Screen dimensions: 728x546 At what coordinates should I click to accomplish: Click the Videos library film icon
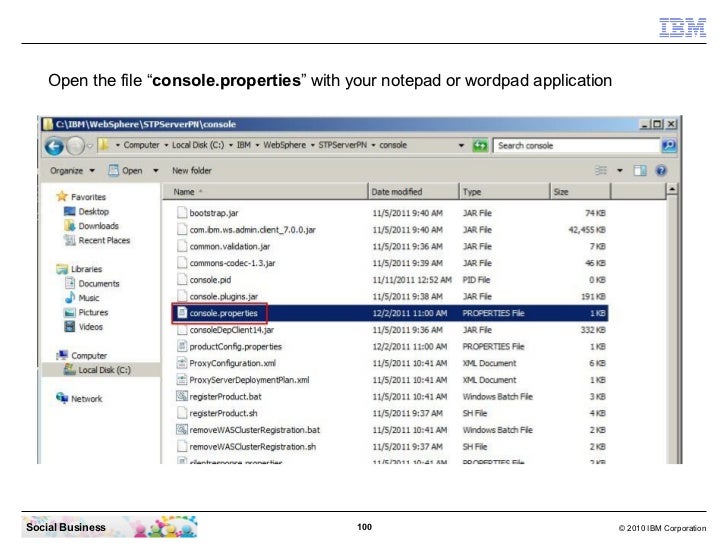[x=70, y=326]
